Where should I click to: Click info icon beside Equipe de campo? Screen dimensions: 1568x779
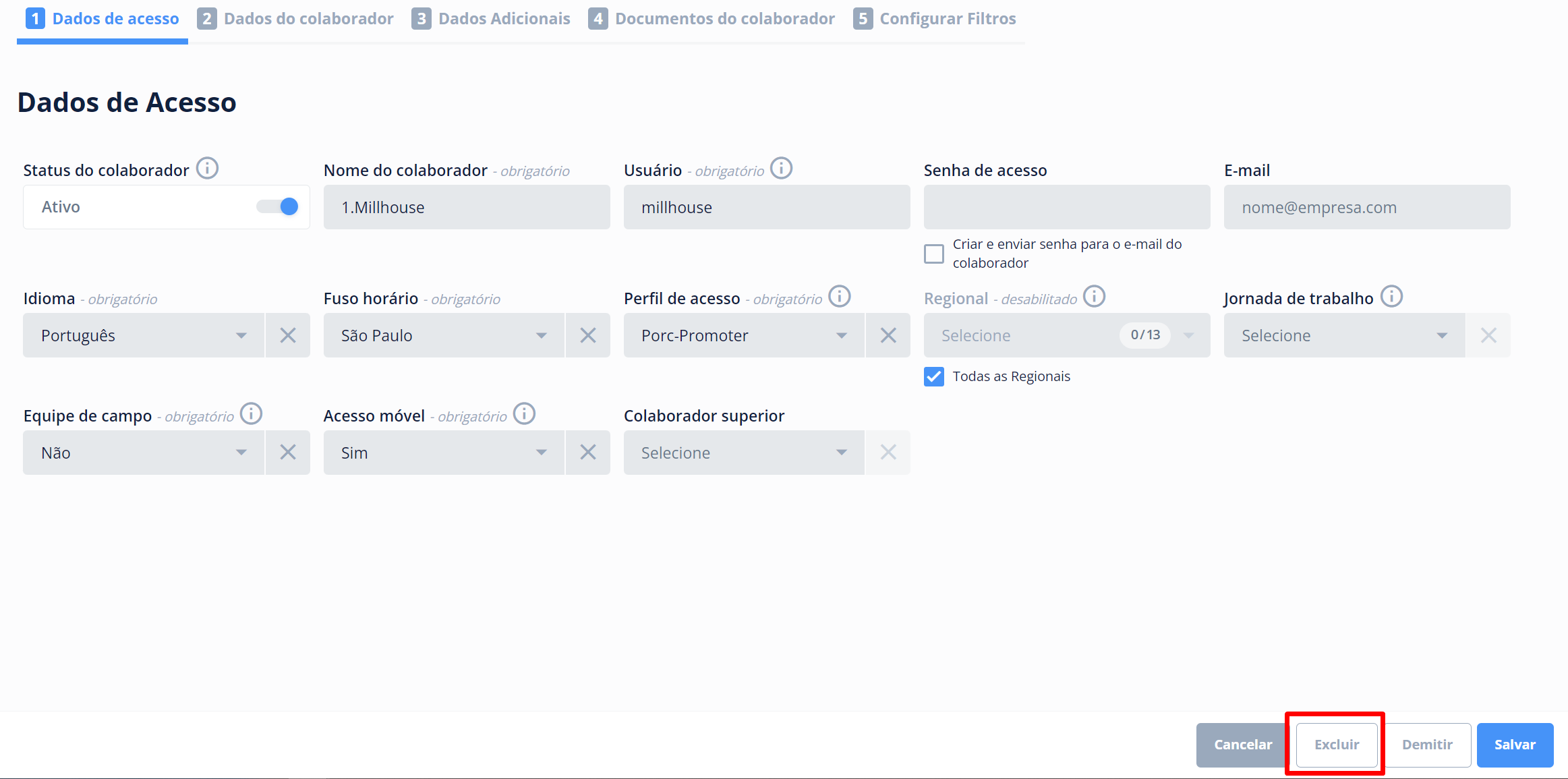pos(251,413)
